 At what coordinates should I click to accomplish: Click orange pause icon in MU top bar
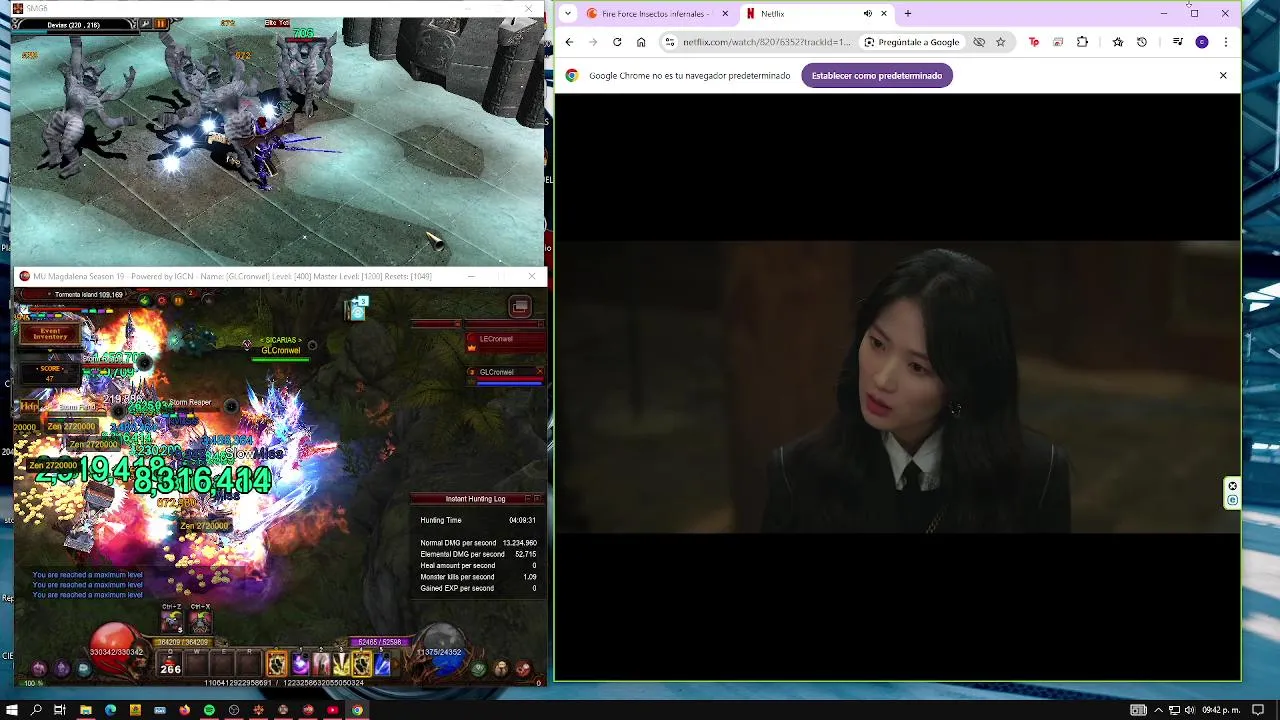[178, 300]
